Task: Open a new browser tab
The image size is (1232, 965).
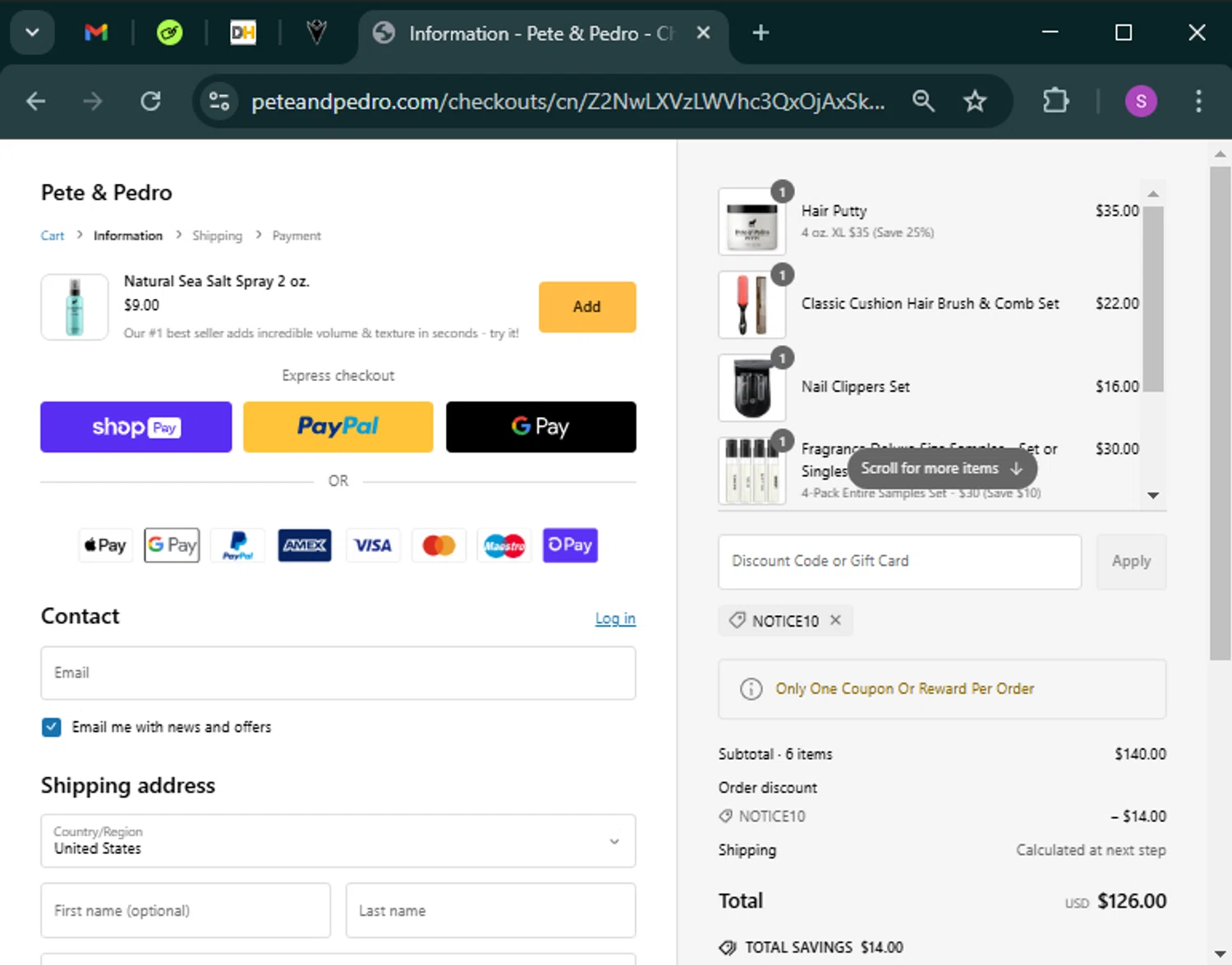Action: (761, 33)
